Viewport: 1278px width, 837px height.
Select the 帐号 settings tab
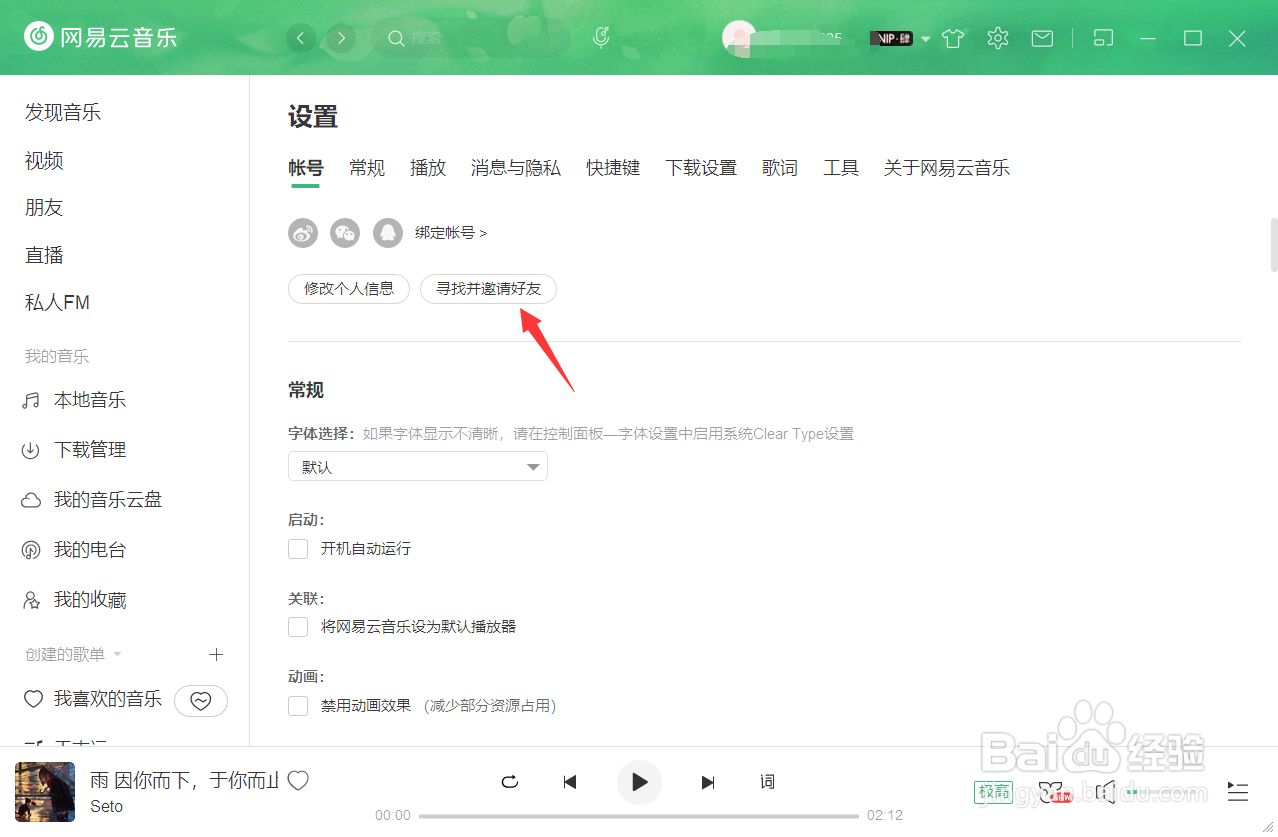(306, 168)
